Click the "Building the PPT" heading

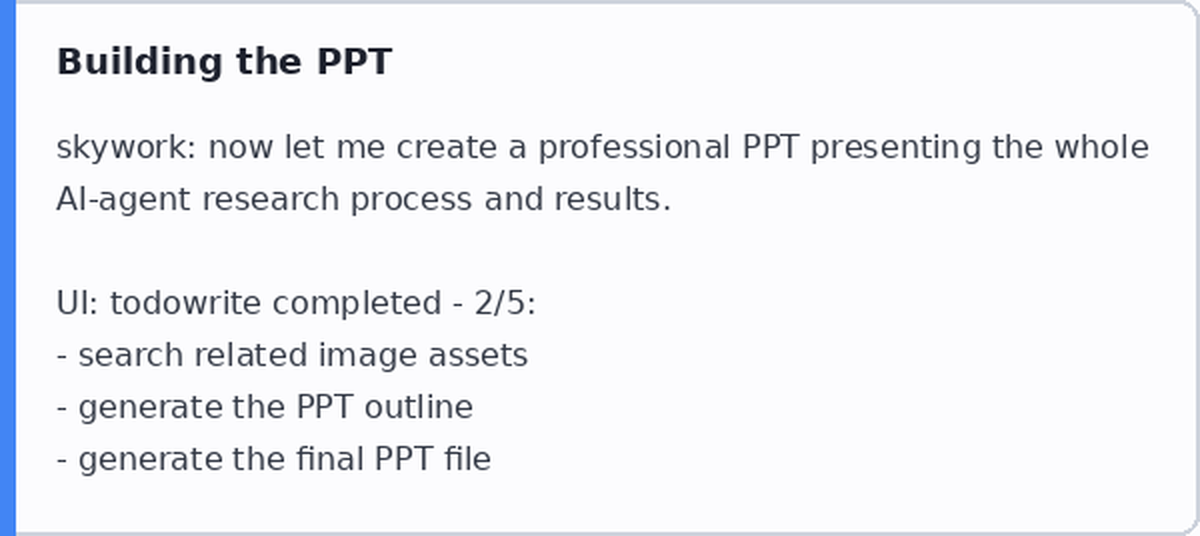[x=224, y=62]
